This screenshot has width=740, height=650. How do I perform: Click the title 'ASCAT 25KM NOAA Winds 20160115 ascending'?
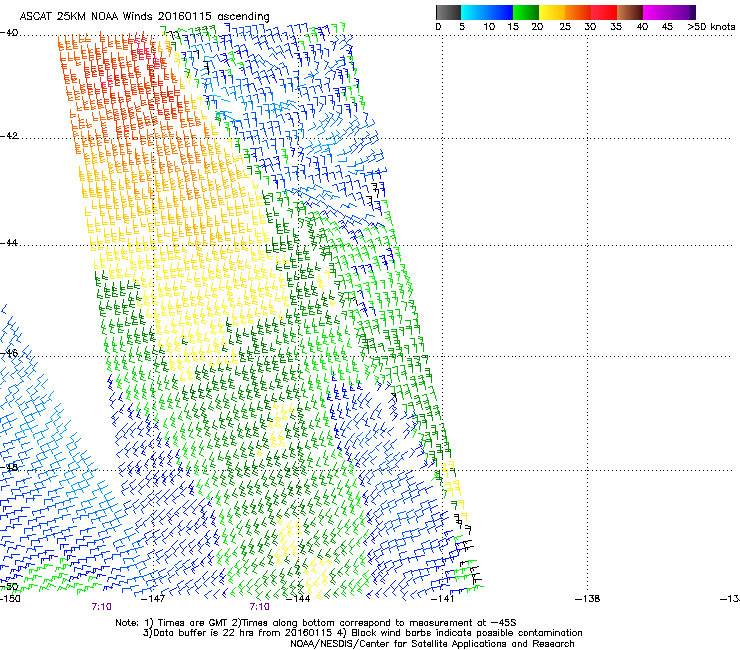pyautogui.click(x=144, y=17)
